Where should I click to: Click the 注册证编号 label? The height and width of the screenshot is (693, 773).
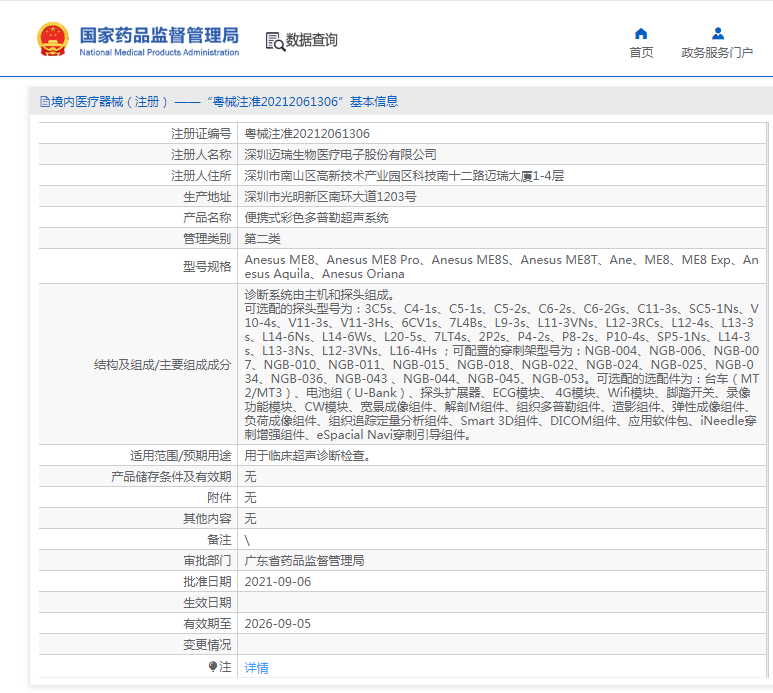pos(201,134)
